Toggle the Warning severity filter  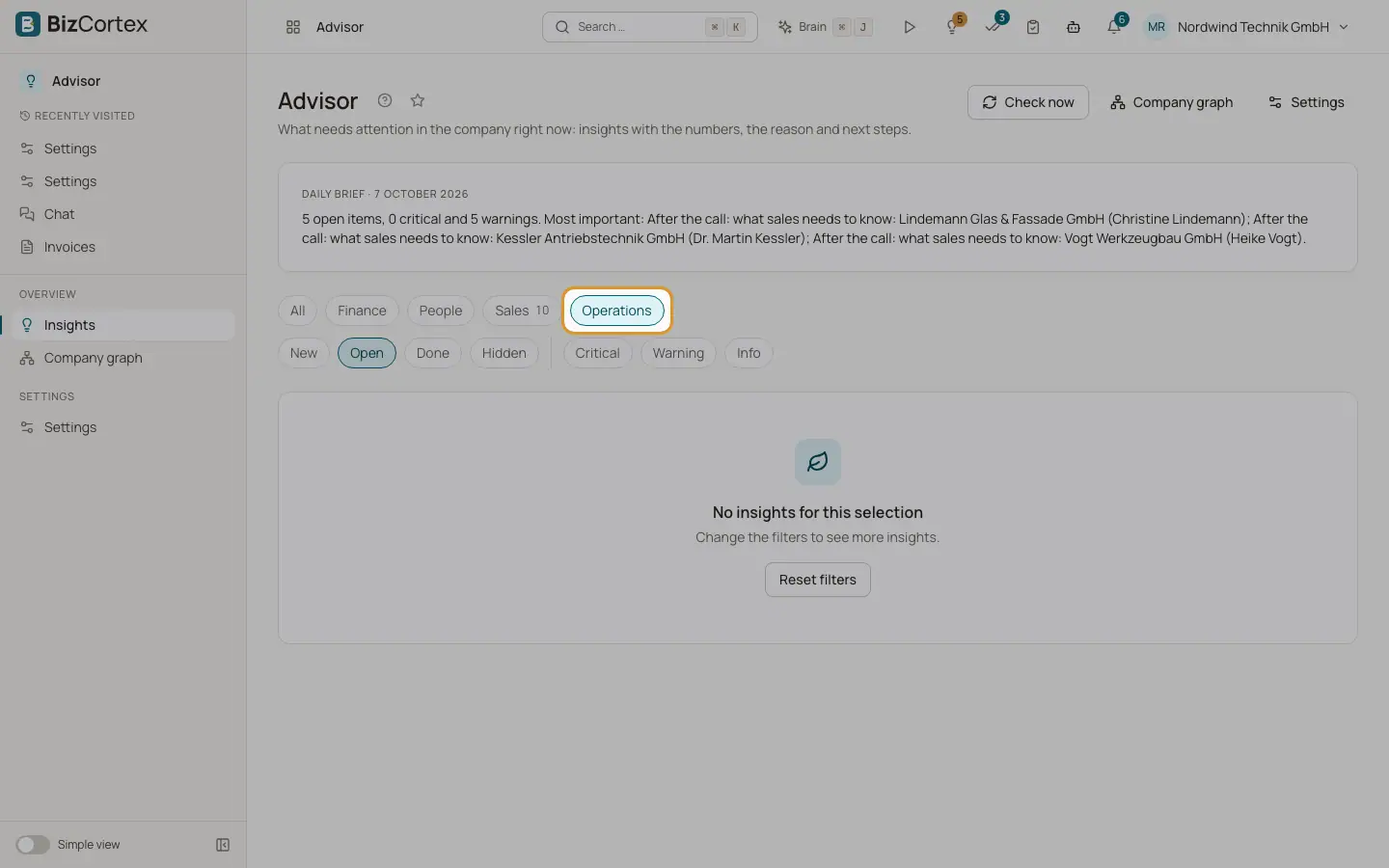tap(678, 353)
